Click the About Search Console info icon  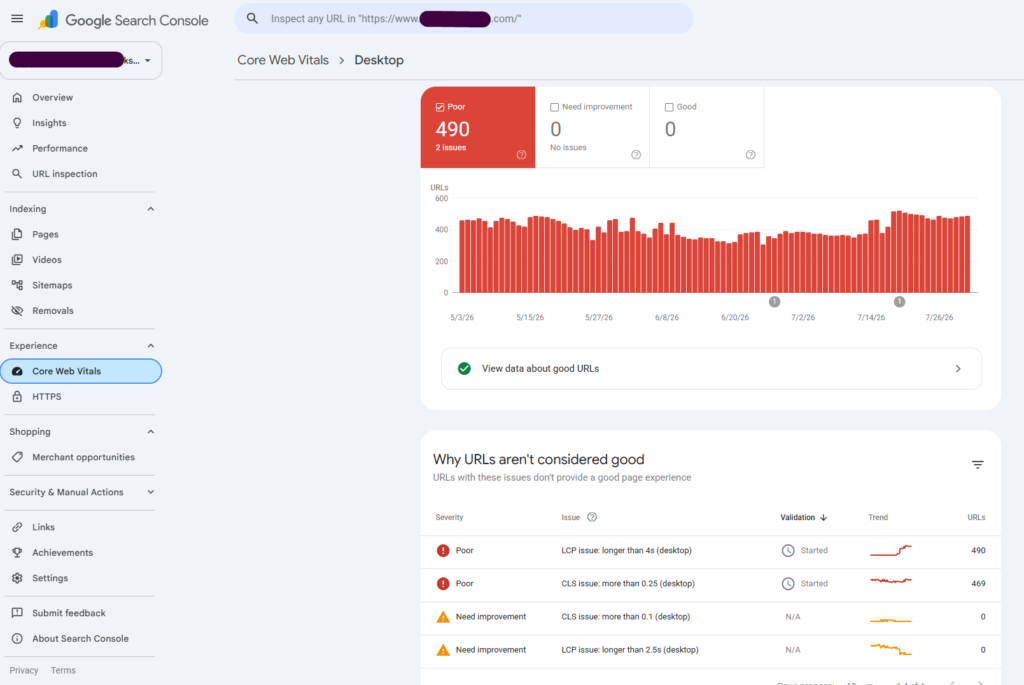click(17, 638)
